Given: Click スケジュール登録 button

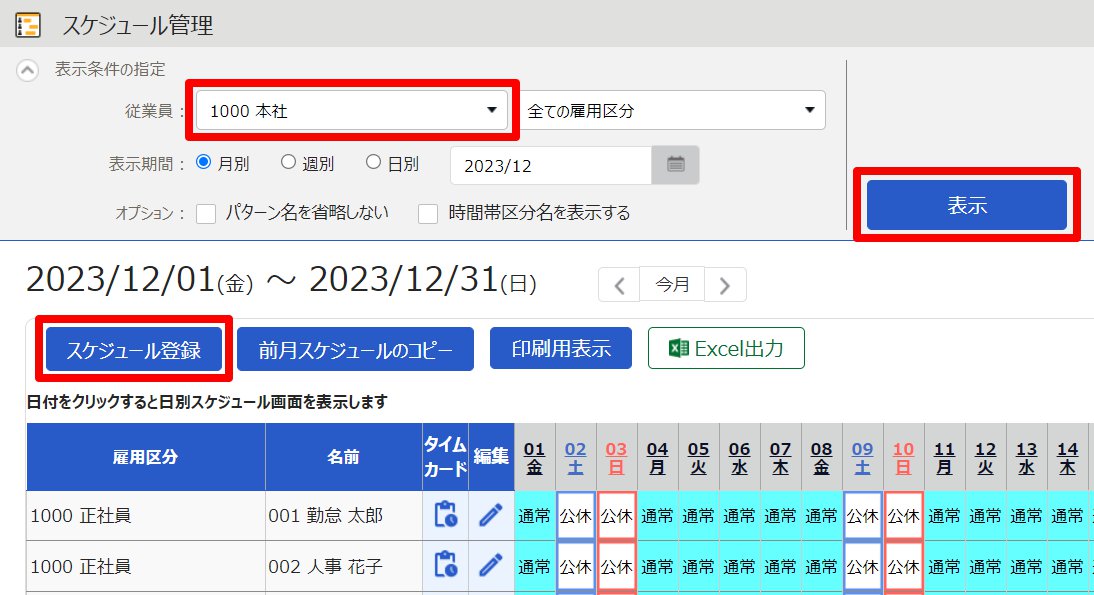Looking at the screenshot, I should (134, 349).
